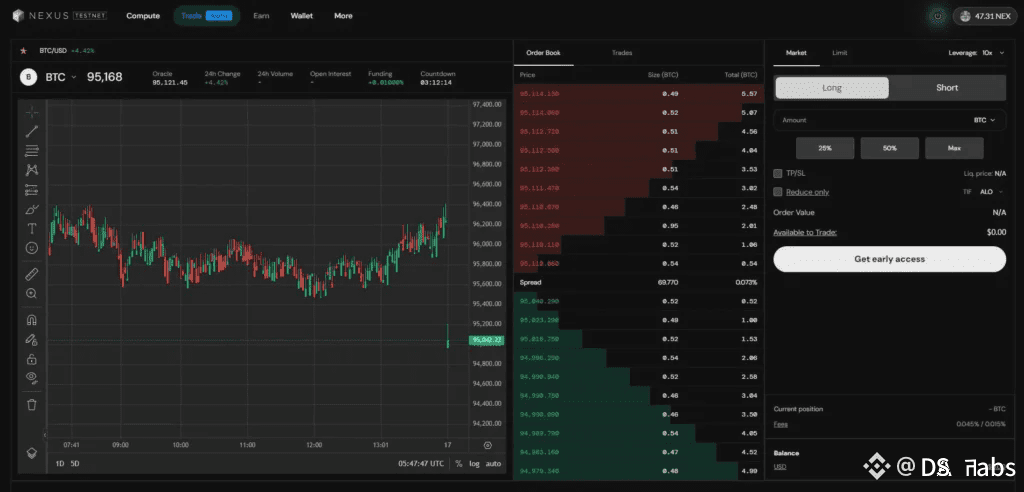This screenshot has width=1024, height=492.
Task: Hide all drawings with eye icon
Action: tap(31, 377)
